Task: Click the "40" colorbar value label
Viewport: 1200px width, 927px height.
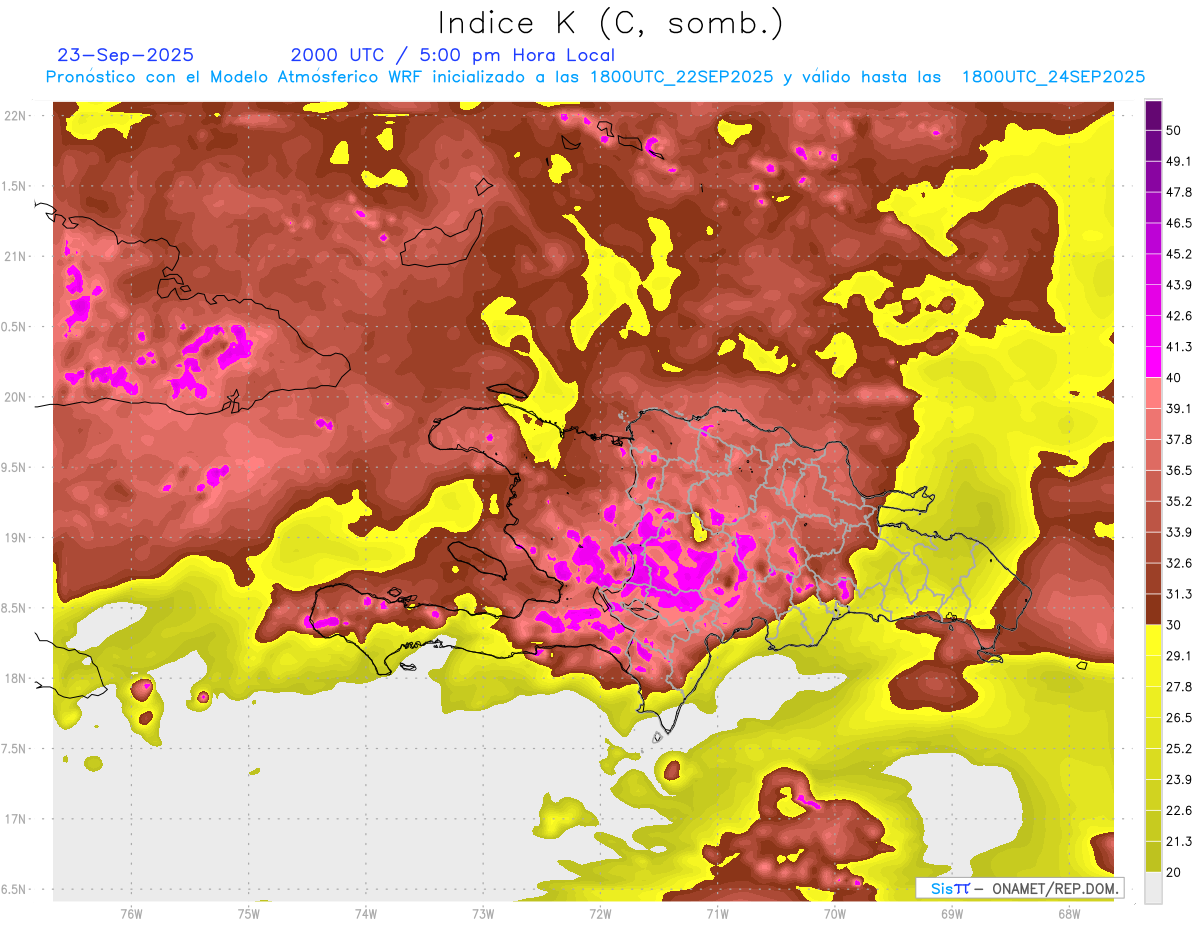Action: point(1175,377)
